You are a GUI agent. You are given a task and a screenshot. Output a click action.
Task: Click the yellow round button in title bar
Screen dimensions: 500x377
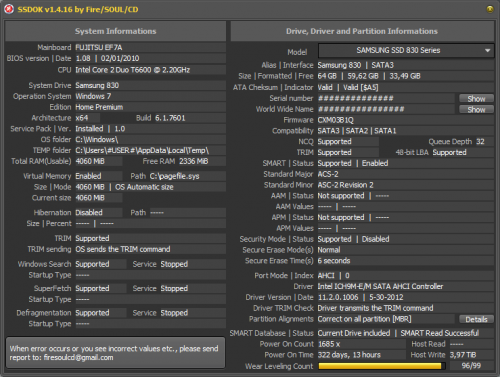490,9
